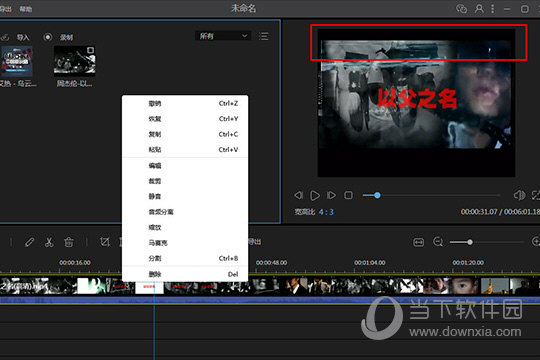Choose 分割 (Ctrl+B) in context menu
The height and width of the screenshot is (360, 540).
185,258
